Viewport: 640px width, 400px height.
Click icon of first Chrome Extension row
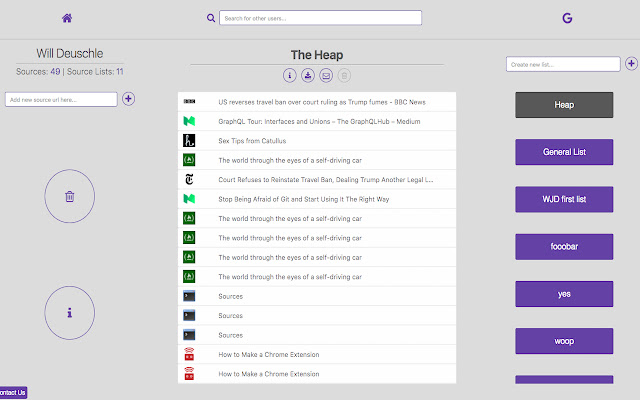click(189, 354)
